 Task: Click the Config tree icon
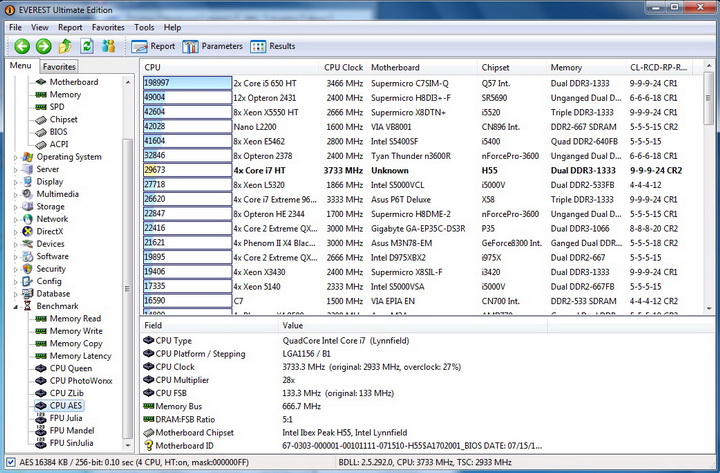28,281
